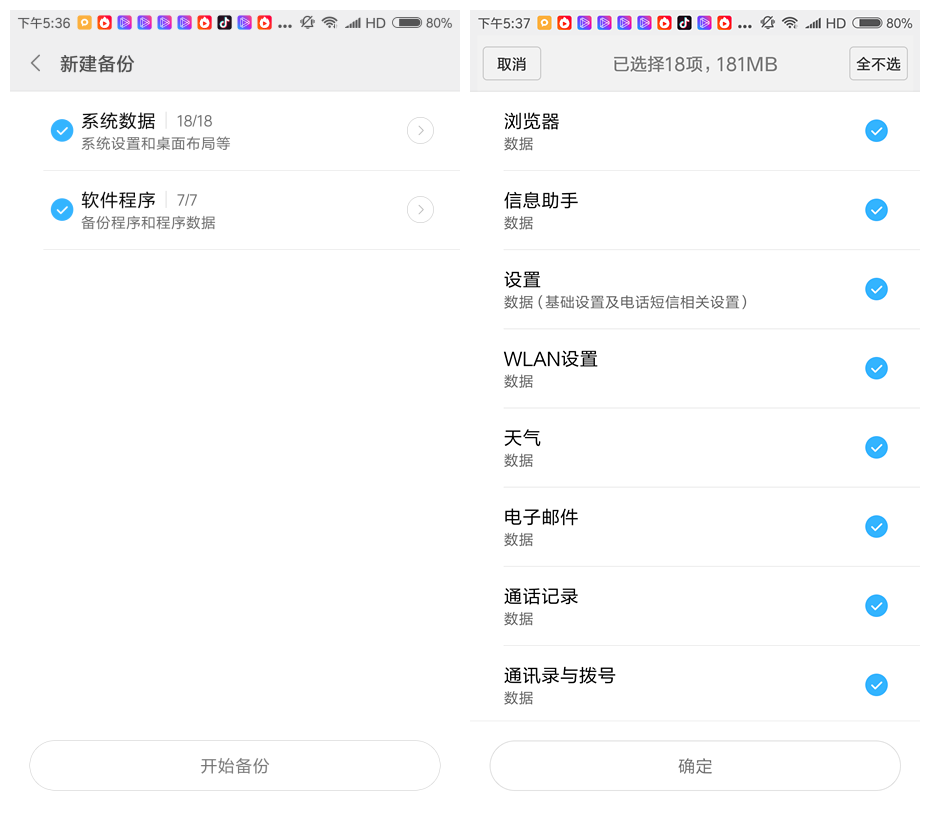The height and width of the screenshot is (820, 930).
Task: Tap battery icon in right status bar
Action: click(867, 23)
